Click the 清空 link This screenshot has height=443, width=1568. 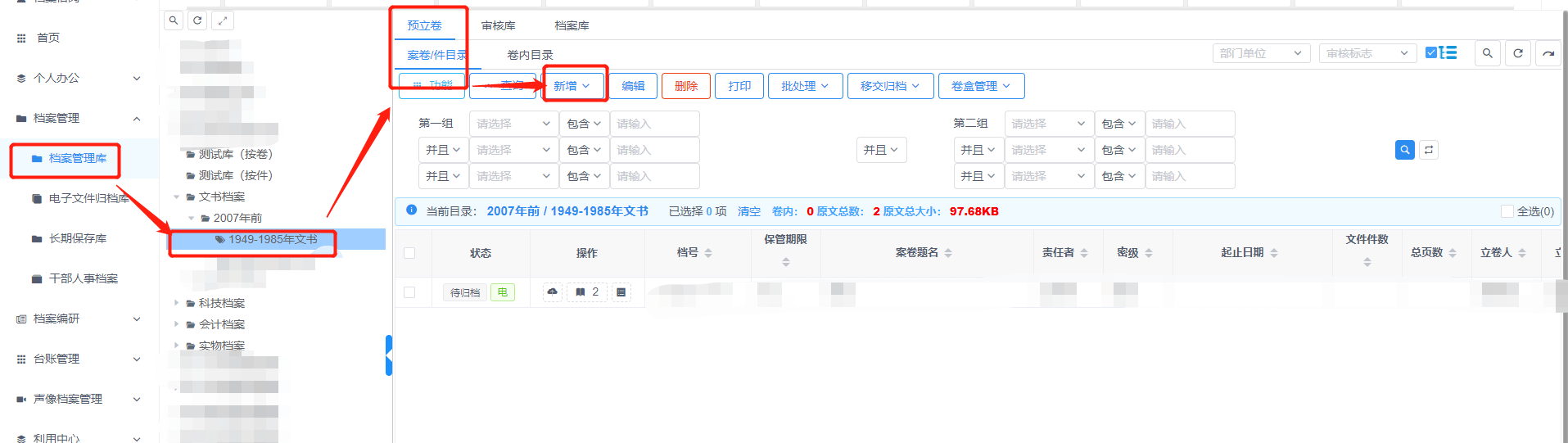pos(748,211)
